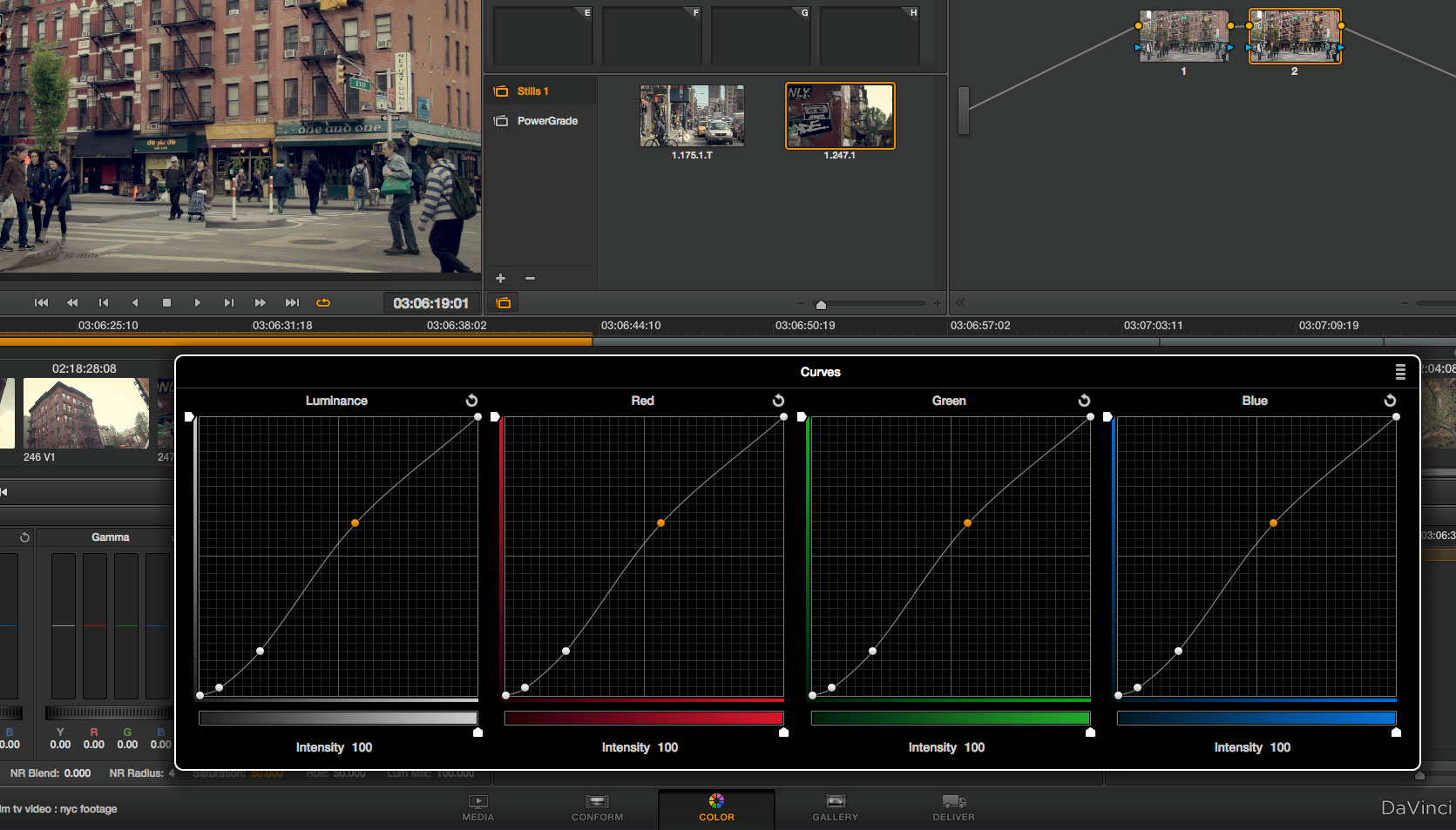Screen dimensions: 1456x830
Task: Remove a gallery album with the minus button
Action: (x=530, y=278)
